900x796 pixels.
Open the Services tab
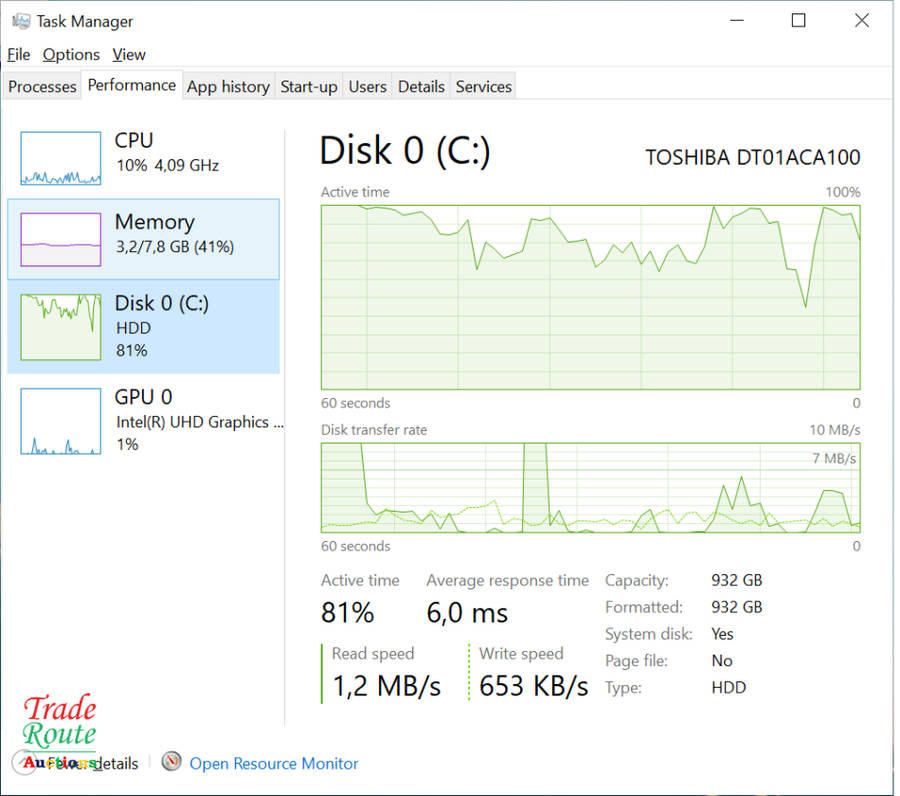coord(484,87)
